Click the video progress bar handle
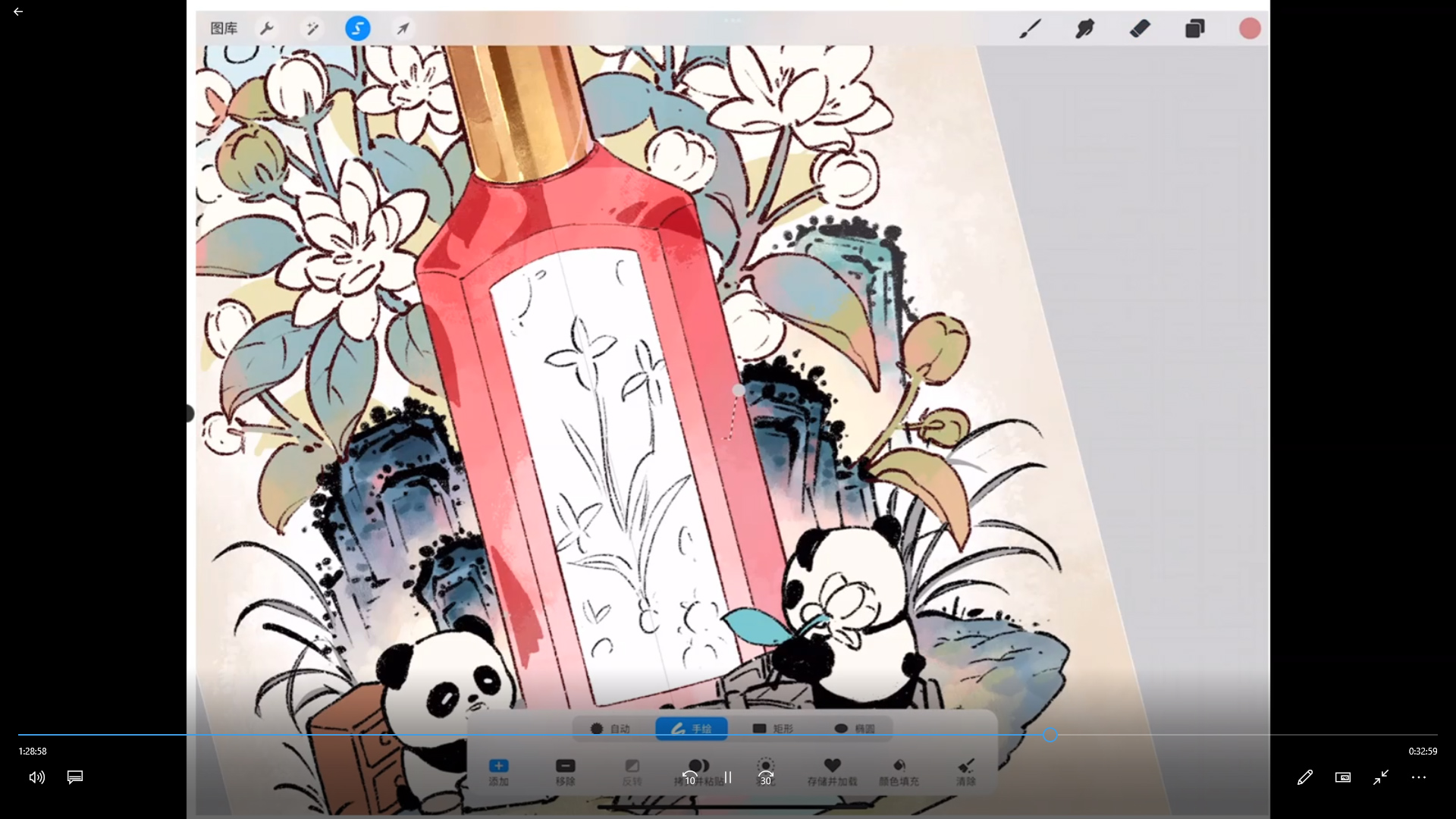 click(x=1050, y=735)
